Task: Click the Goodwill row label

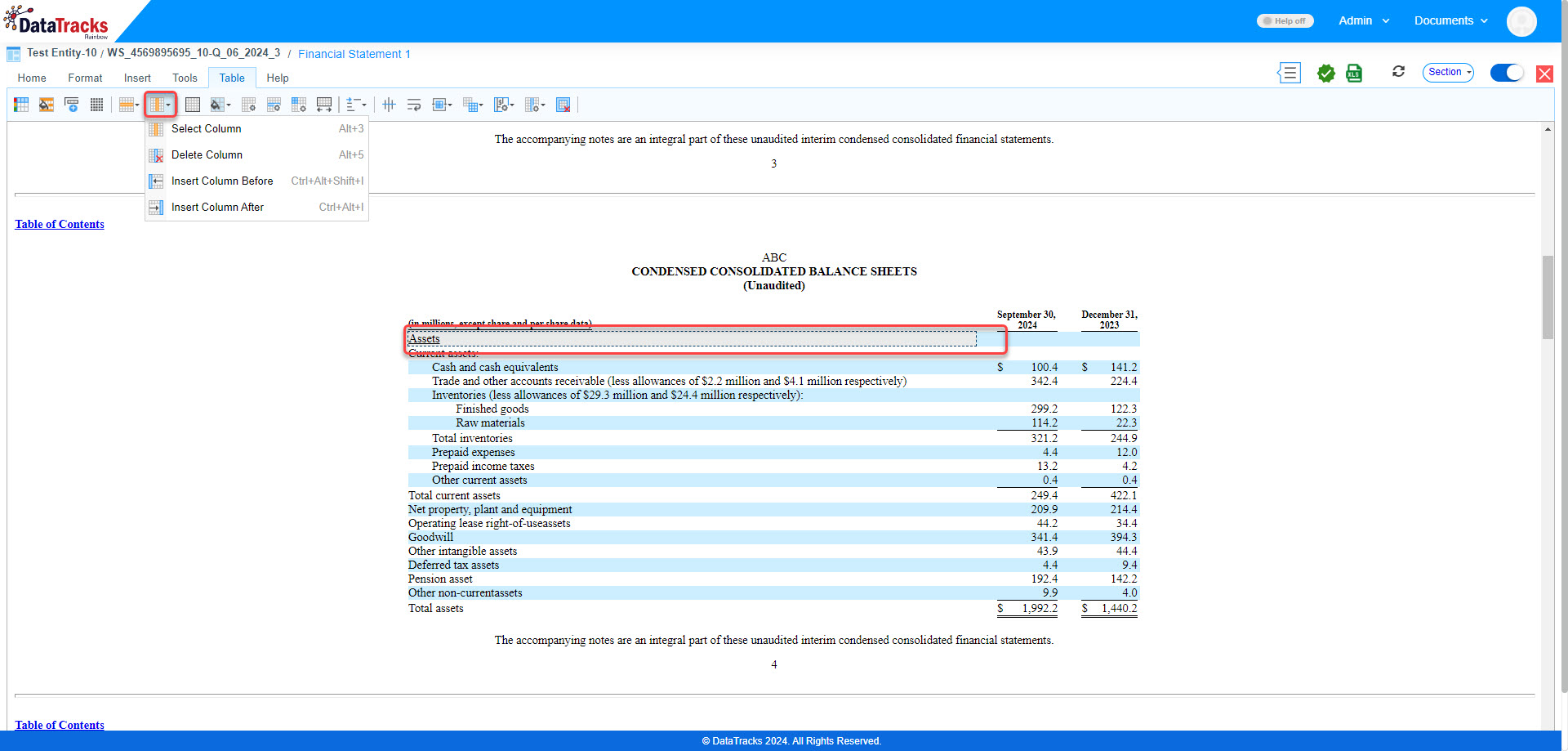Action: click(x=430, y=537)
